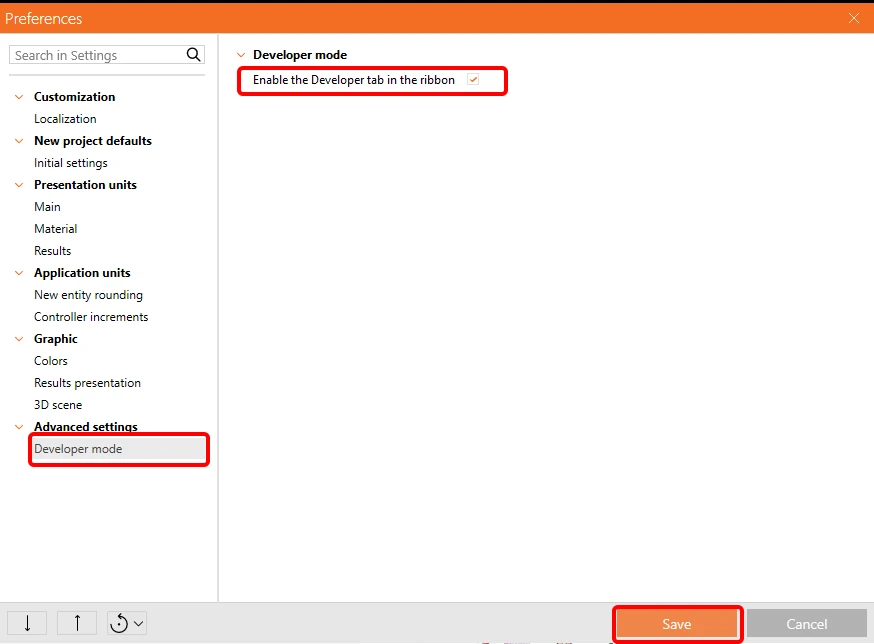This screenshot has height=644, width=874.
Task: Collapse the Graphic section chevron
Action: tap(19, 339)
